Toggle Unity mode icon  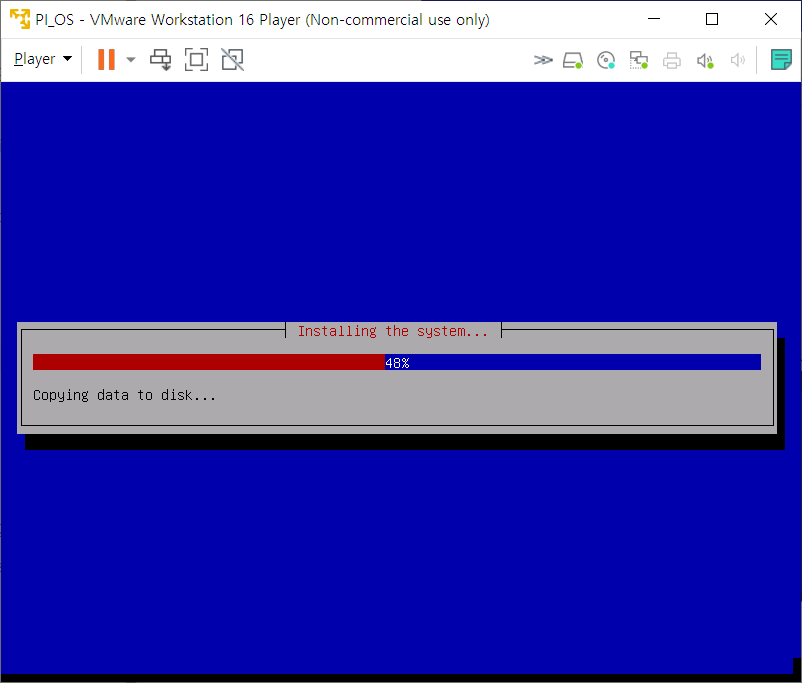tap(232, 59)
